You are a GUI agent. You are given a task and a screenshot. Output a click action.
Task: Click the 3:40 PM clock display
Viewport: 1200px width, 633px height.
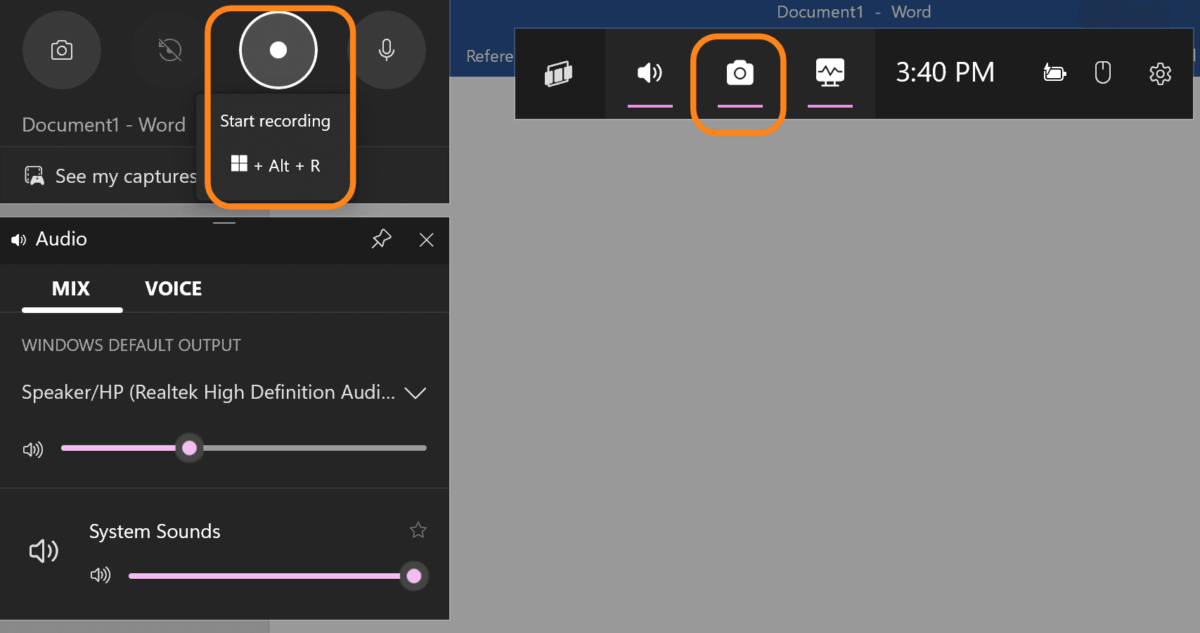945,72
